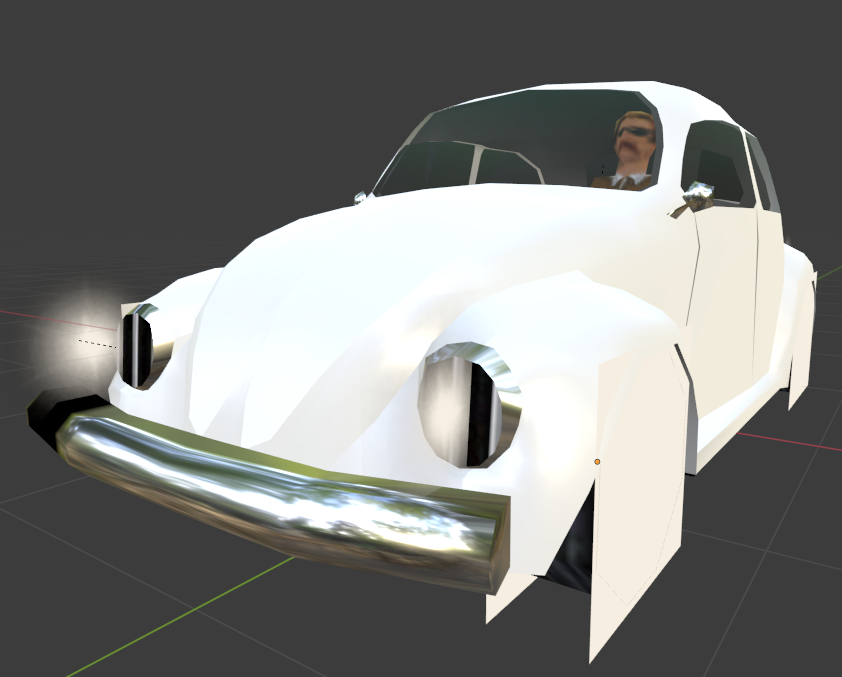Select the rear quarter window glass
Screen dimensions: 842x677
pos(761,171)
